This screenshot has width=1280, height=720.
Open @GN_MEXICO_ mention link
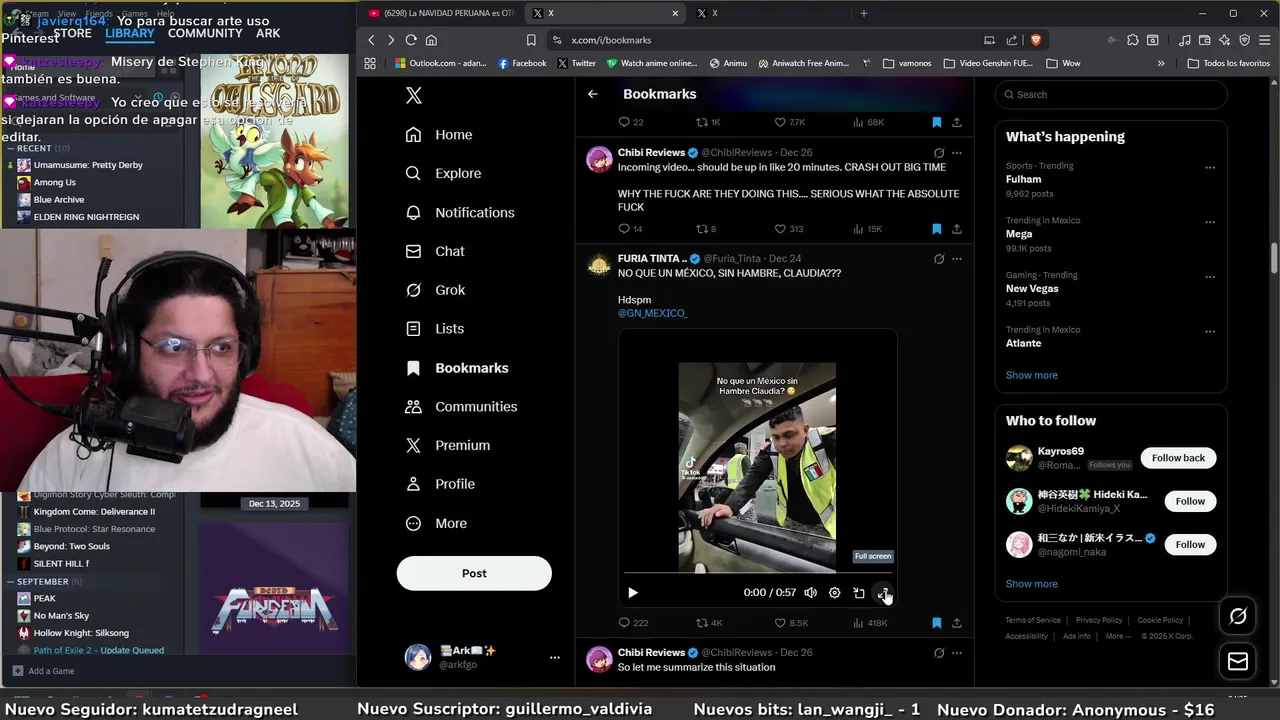(652, 313)
